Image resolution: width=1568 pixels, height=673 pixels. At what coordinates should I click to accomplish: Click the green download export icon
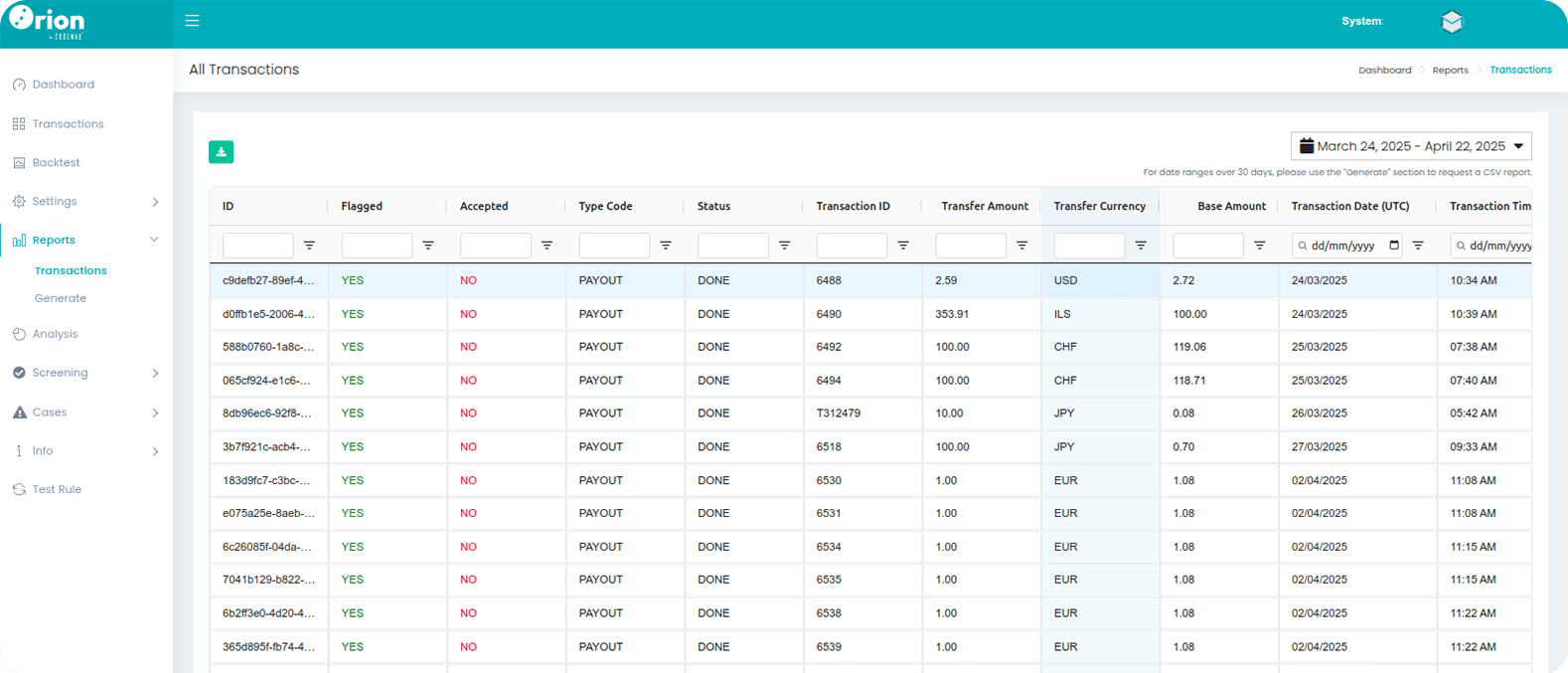tap(221, 152)
